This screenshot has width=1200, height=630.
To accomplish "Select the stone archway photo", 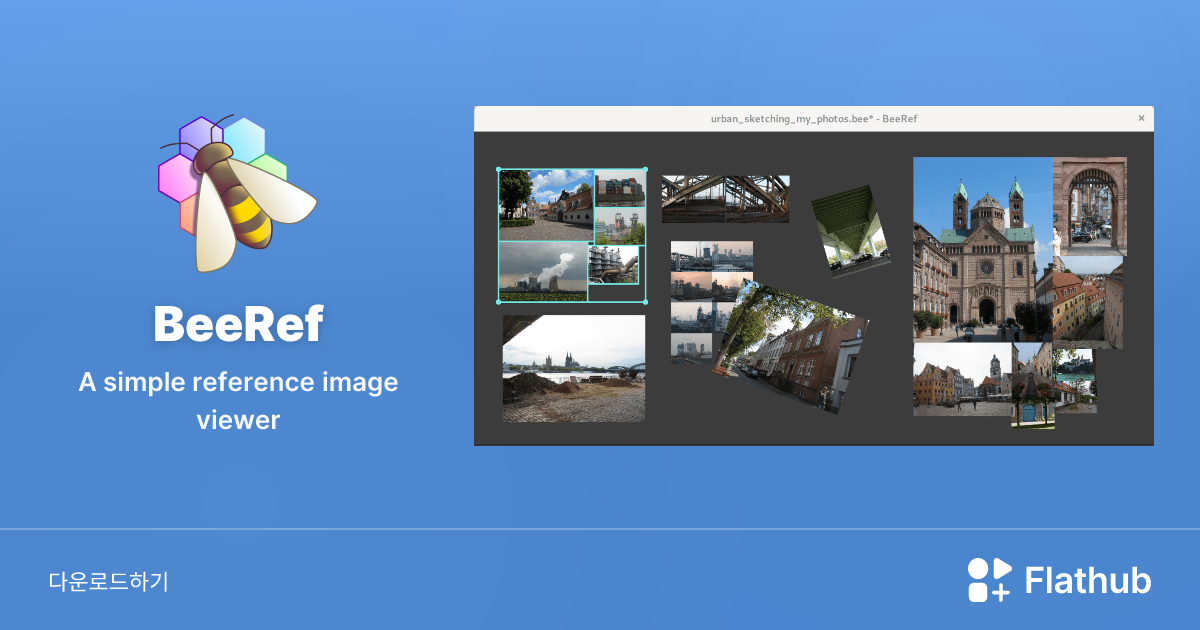I will 1089,205.
